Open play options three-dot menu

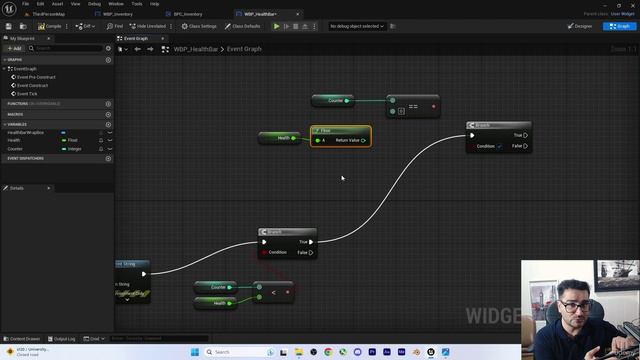[x=314, y=26]
